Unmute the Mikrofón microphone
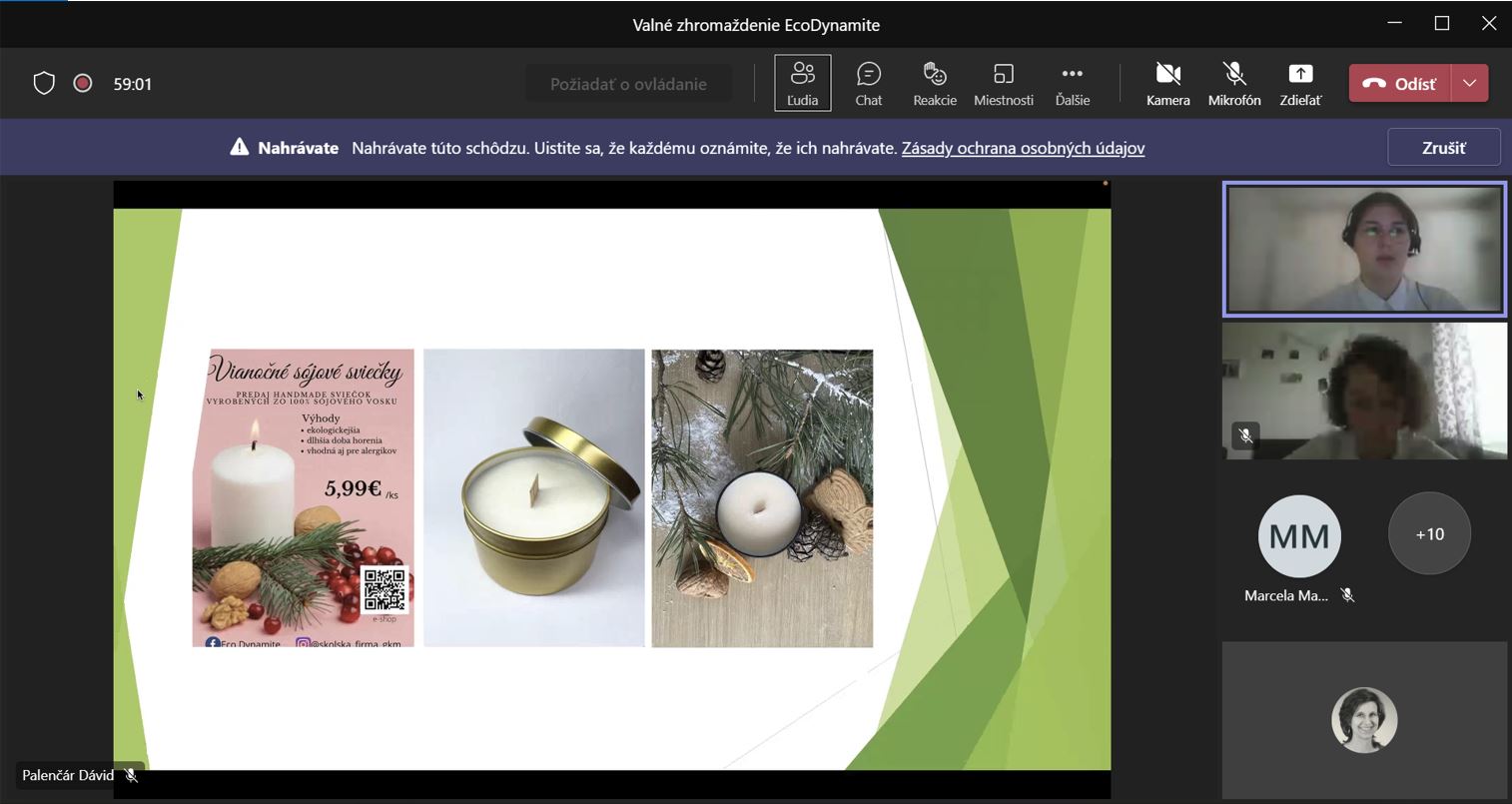Screen dimensions: 1512x804 pyautogui.click(x=1234, y=83)
